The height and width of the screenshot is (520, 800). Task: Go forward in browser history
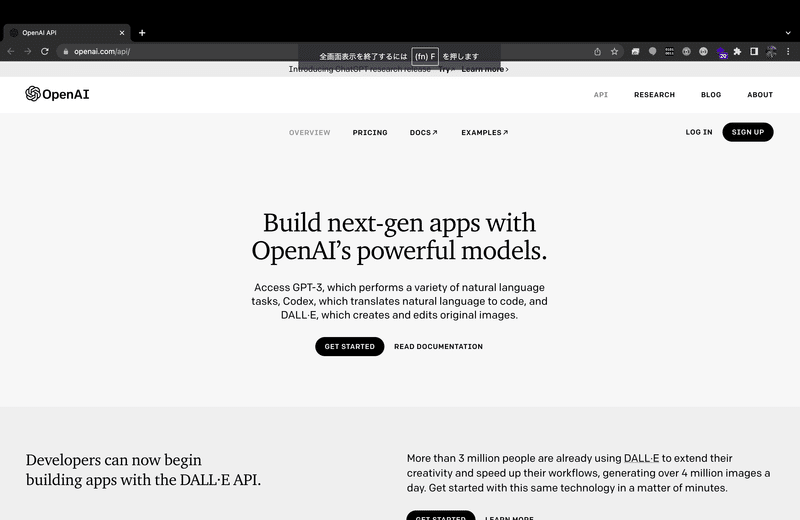[28, 52]
